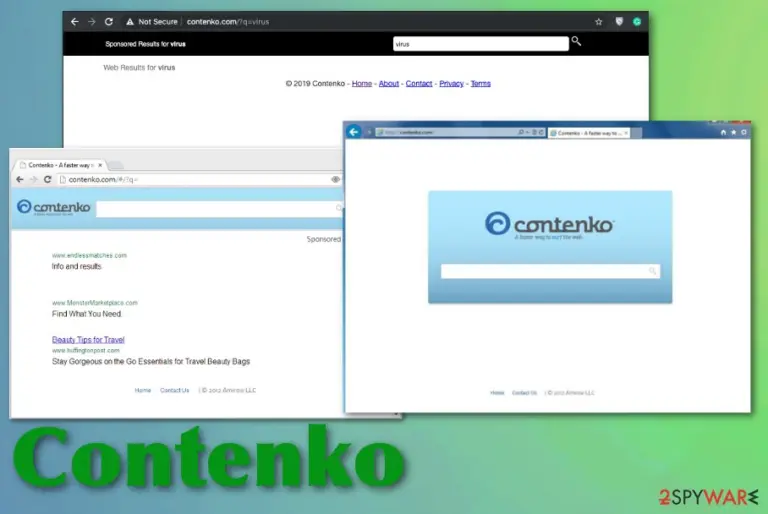
Task: Click the Not Secure warning icon
Action: click(x=130, y=22)
